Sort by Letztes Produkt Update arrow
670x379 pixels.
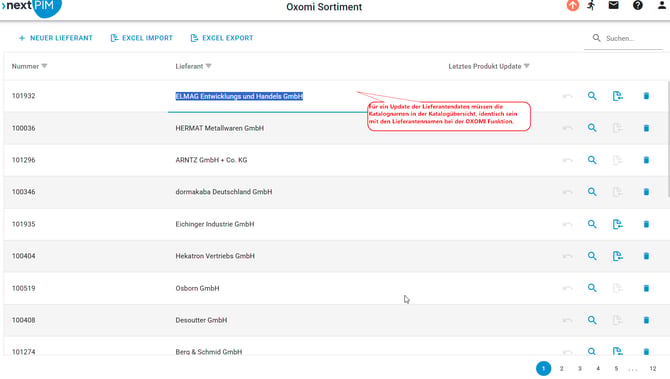(526, 66)
